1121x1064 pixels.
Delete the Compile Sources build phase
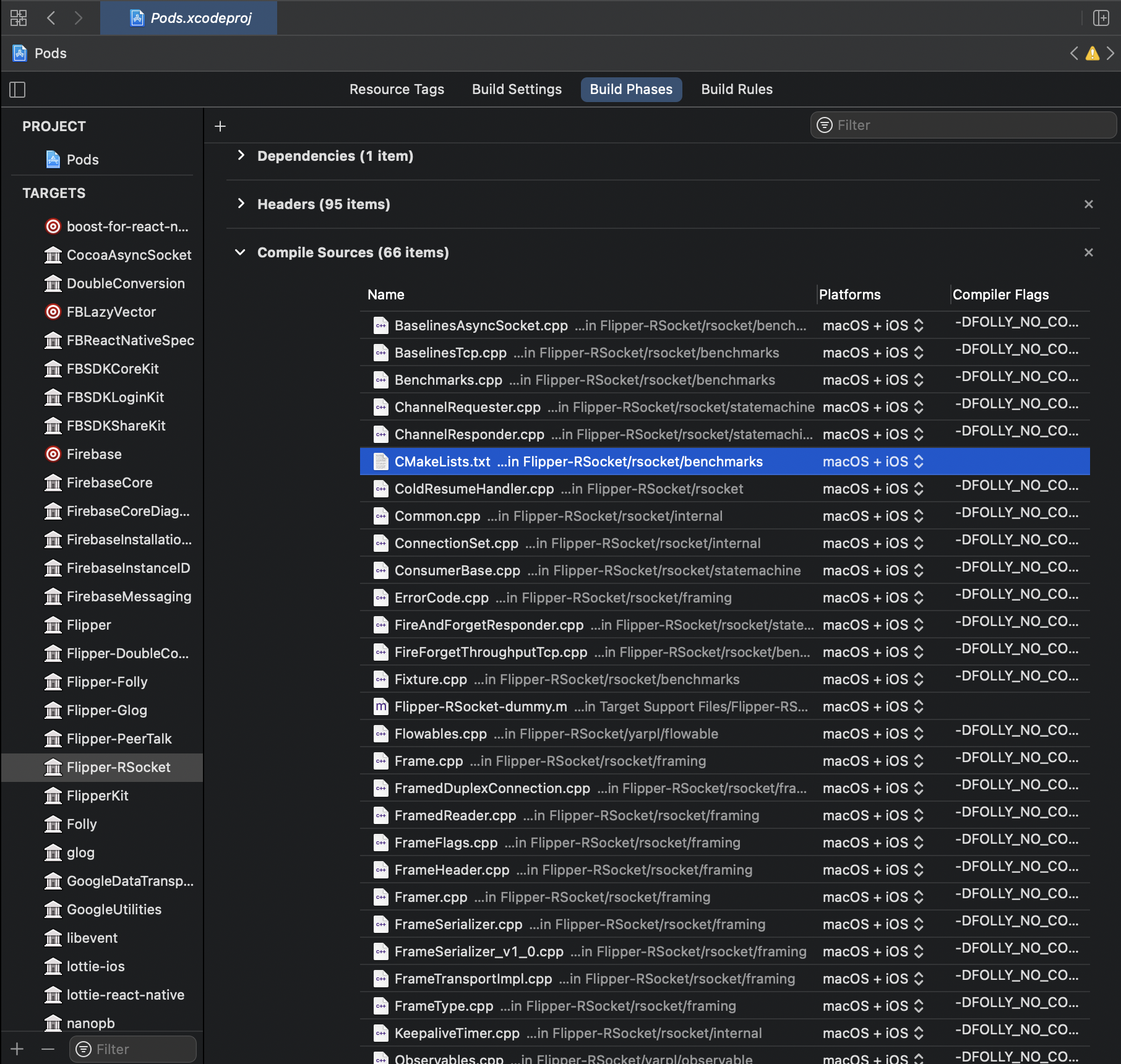coord(1089,252)
